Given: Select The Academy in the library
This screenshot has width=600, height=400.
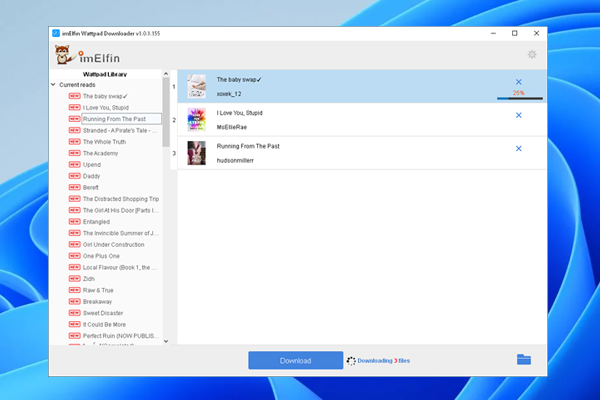Looking at the screenshot, I should coord(101,153).
